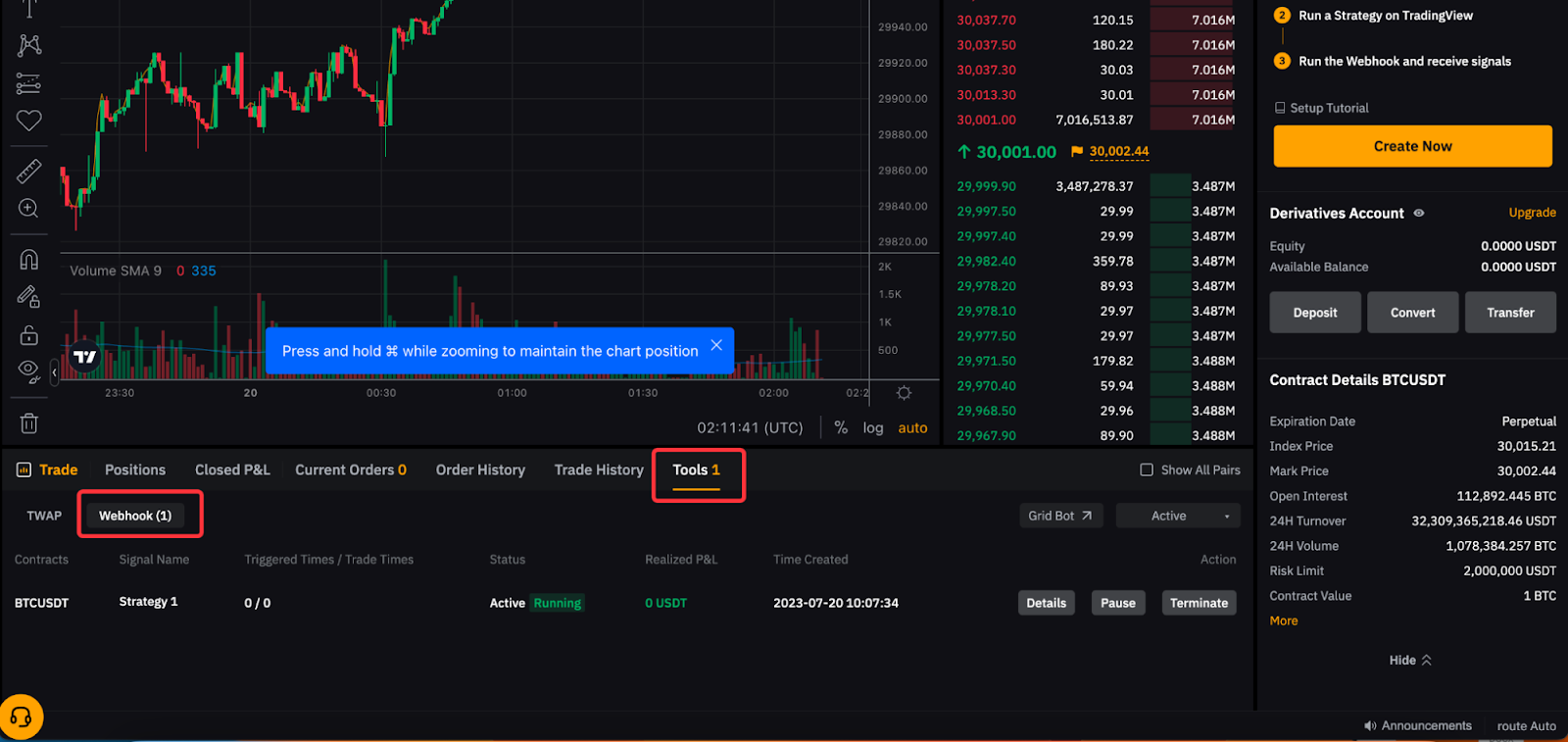Pause the Strategy 1 webhook
The height and width of the screenshot is (742, 1568).
coord(1117,603)
